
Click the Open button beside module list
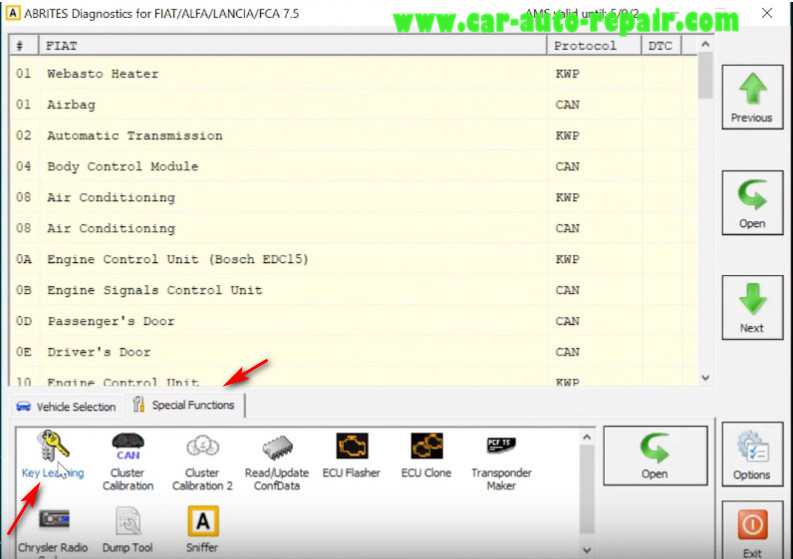(752, 203)
